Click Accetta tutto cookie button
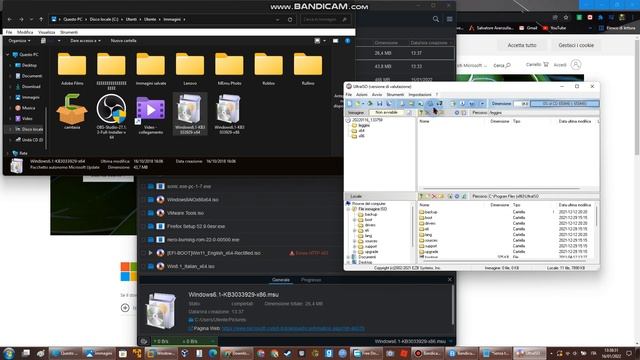640x360 pixels. click(522, 45)
